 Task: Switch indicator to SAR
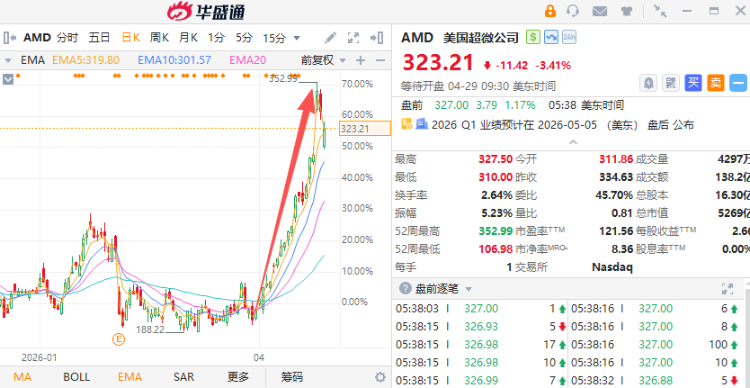point(184,377)
